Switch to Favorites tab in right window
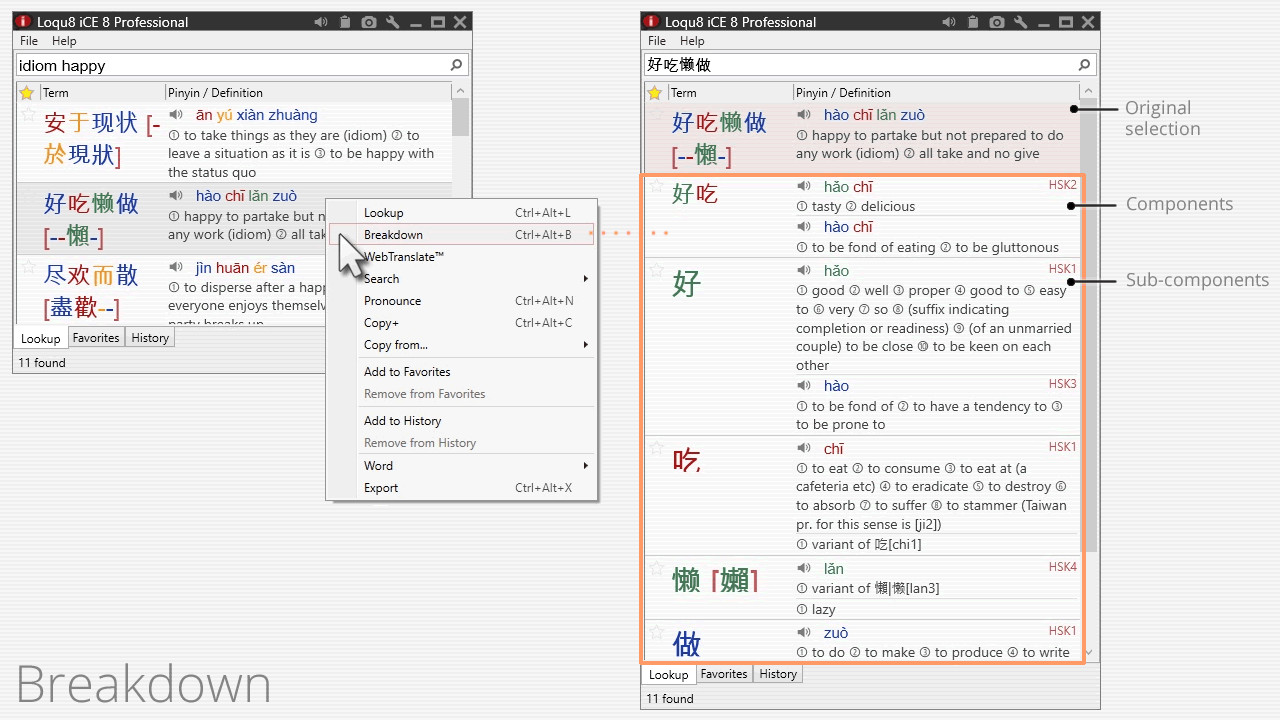This screenshot has width=1280, height=720. tap(724, 674)
